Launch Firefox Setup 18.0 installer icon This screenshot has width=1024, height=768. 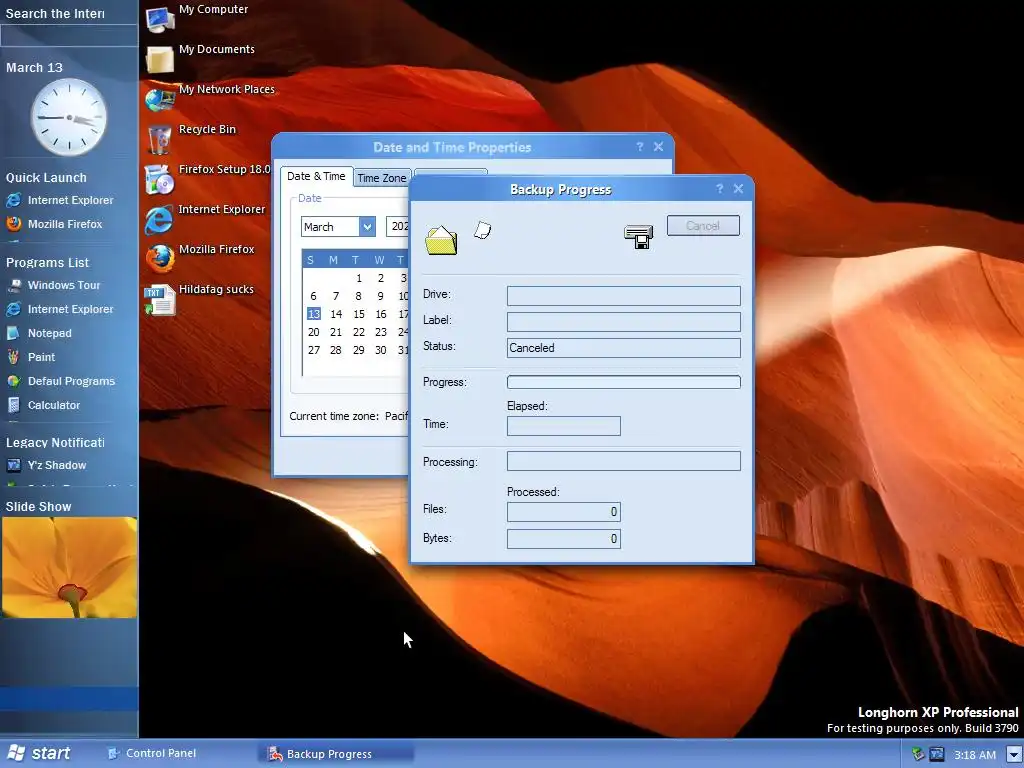(160, 179)
